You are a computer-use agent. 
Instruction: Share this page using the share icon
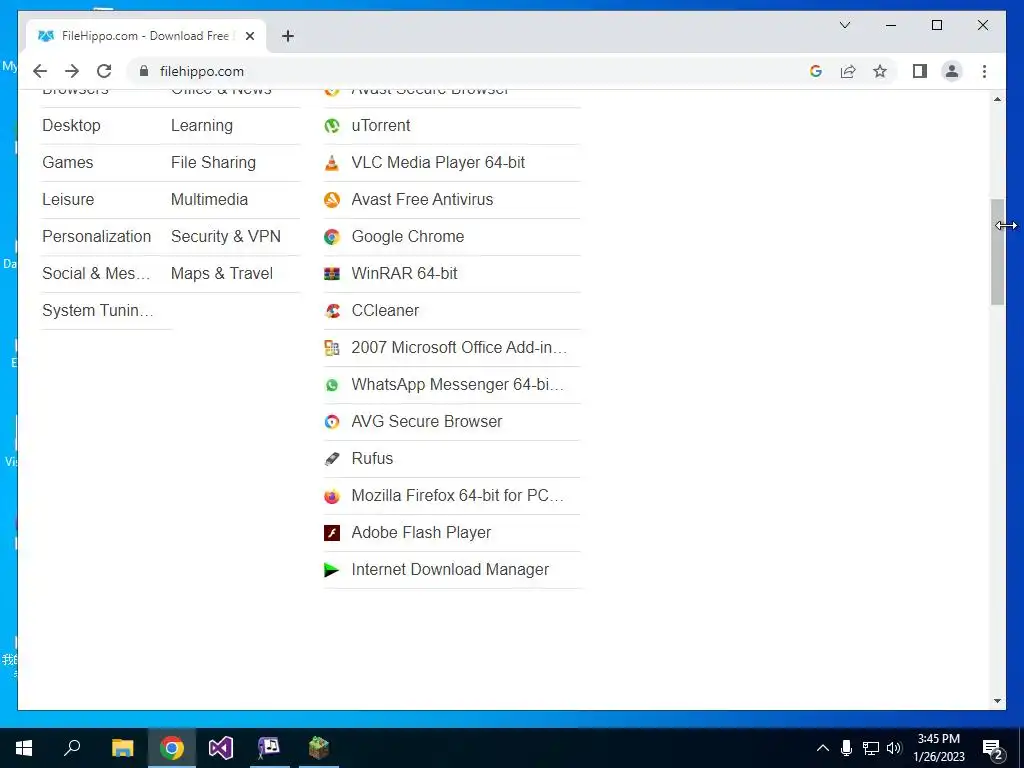tap(848, 71)
